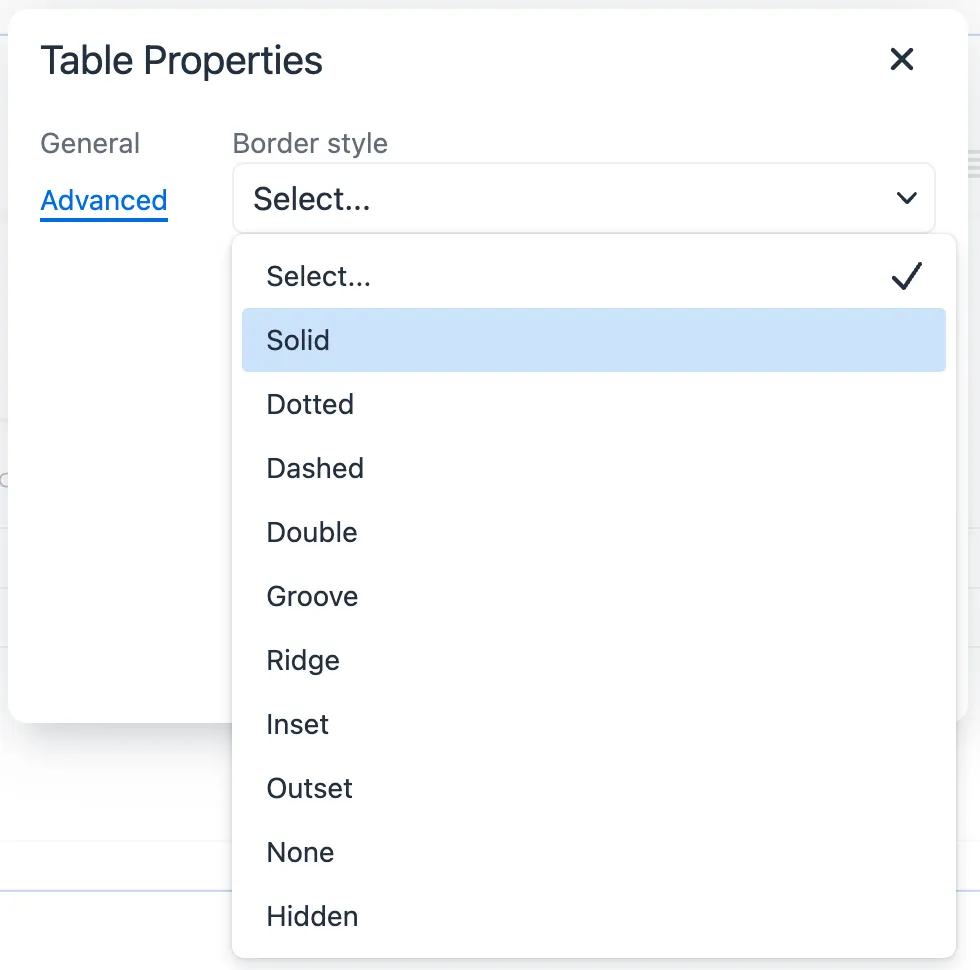Choose the Select... placeholder option in list
The image size is (980, 970).
tap(319, 277)
